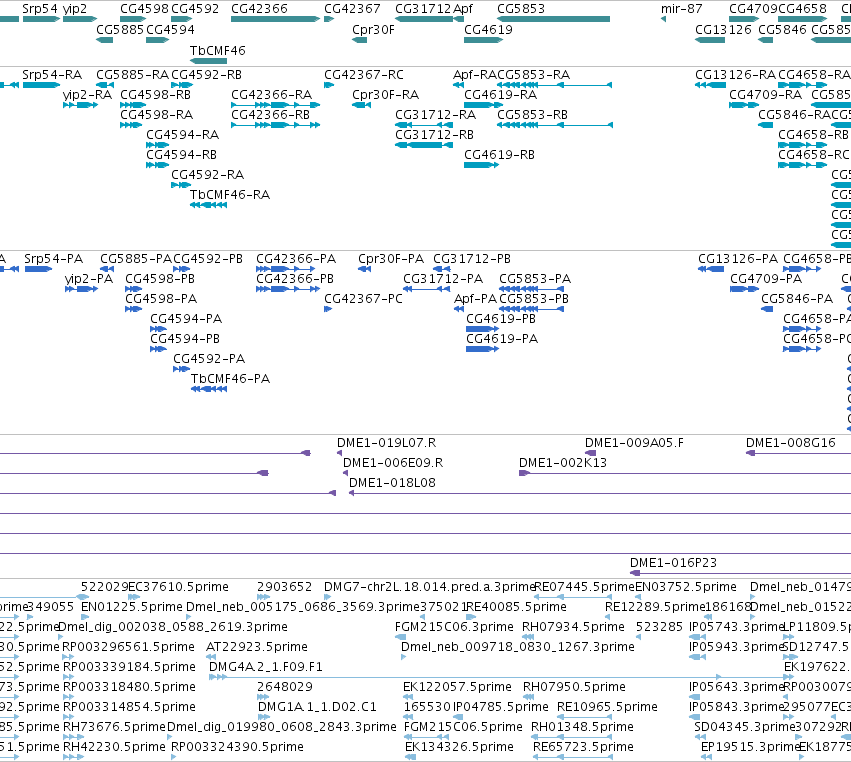Viewport: 851px width, 762px height.
Task: Select the Cpr30F gene label
Action: tap(373, 29)
